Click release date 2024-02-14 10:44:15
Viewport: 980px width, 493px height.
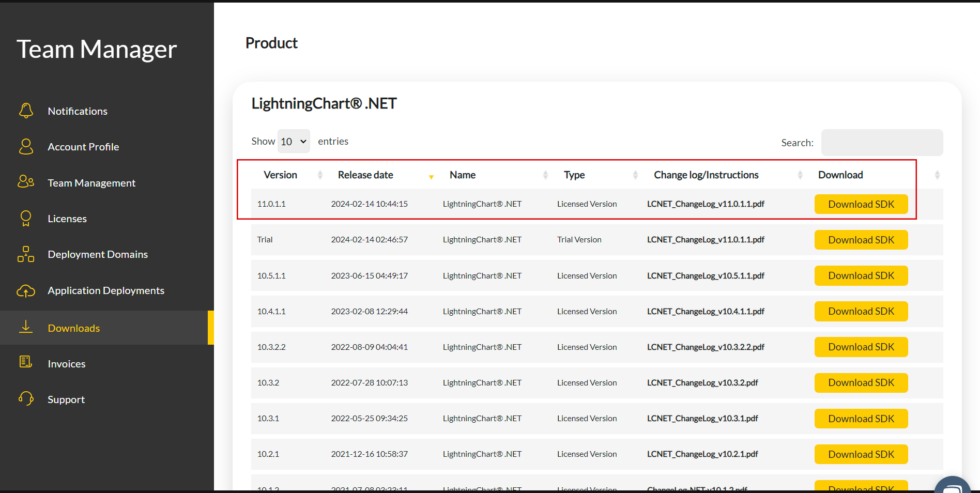pos(369,204)
